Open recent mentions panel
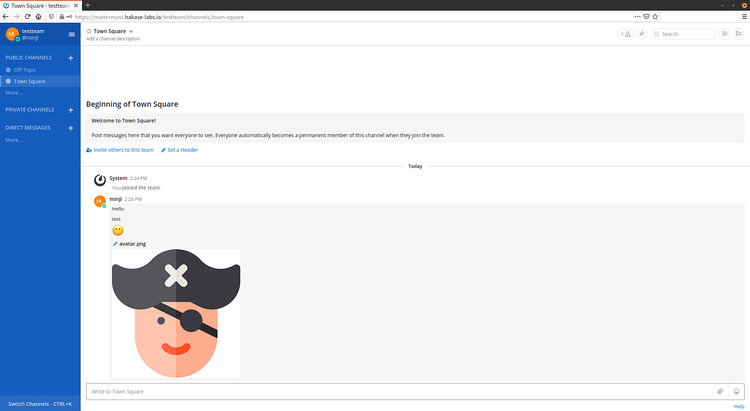This screenshot has height=411, width=750. (724, 34)
